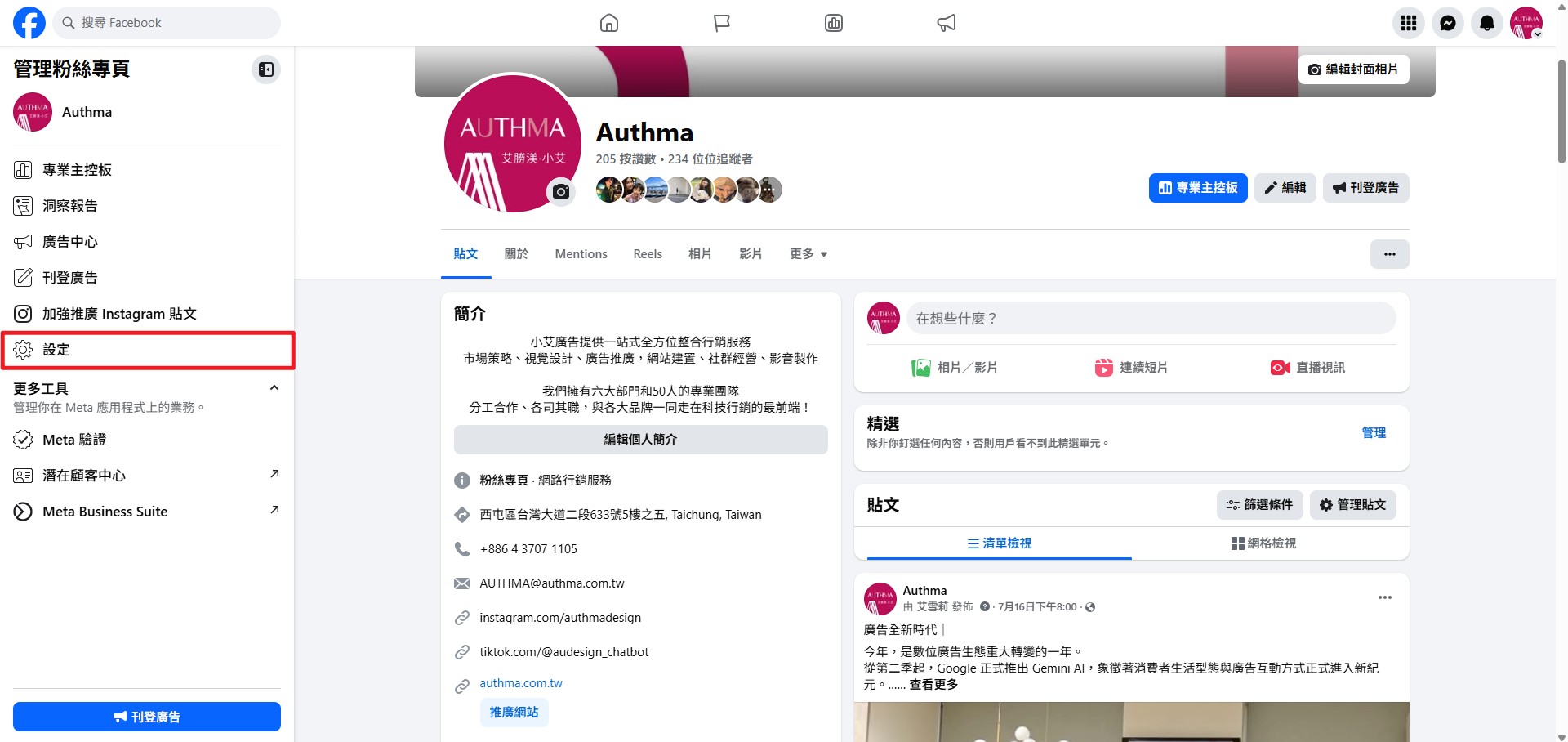Open the megaphone ads icon in top navigation
1568x742 pixels.
point(947,23)
